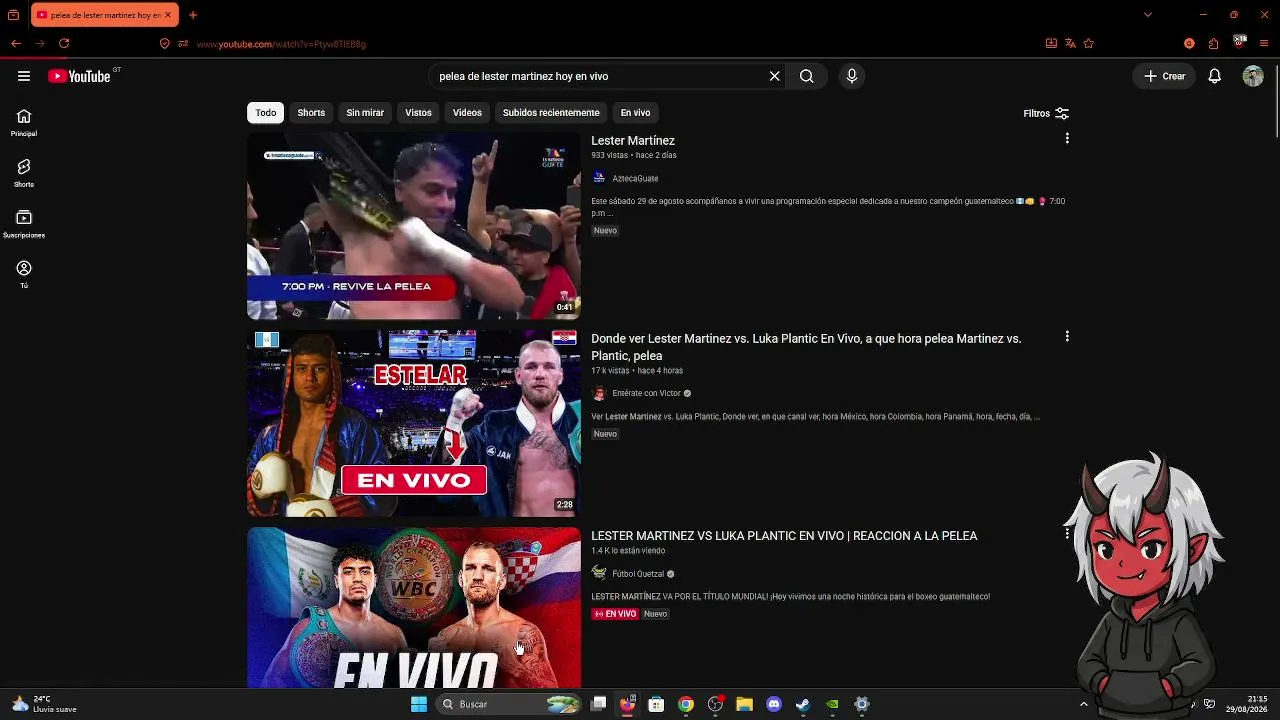
Task: Open the browser extensions puzzle icon
Action: click(x=1213, y=44)
